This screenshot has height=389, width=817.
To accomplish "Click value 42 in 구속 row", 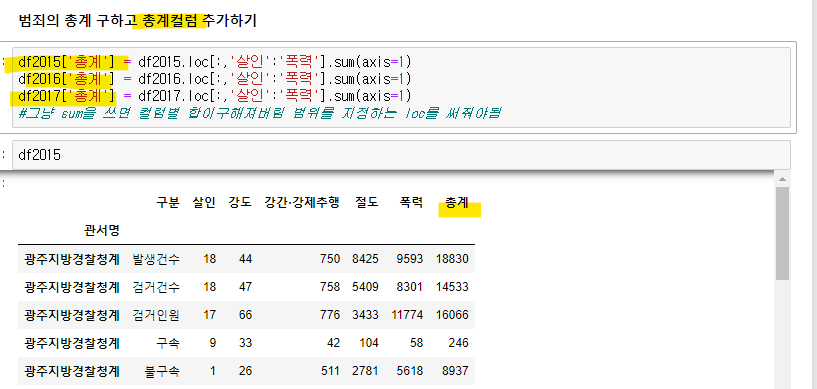I will (x=333, y=343).
